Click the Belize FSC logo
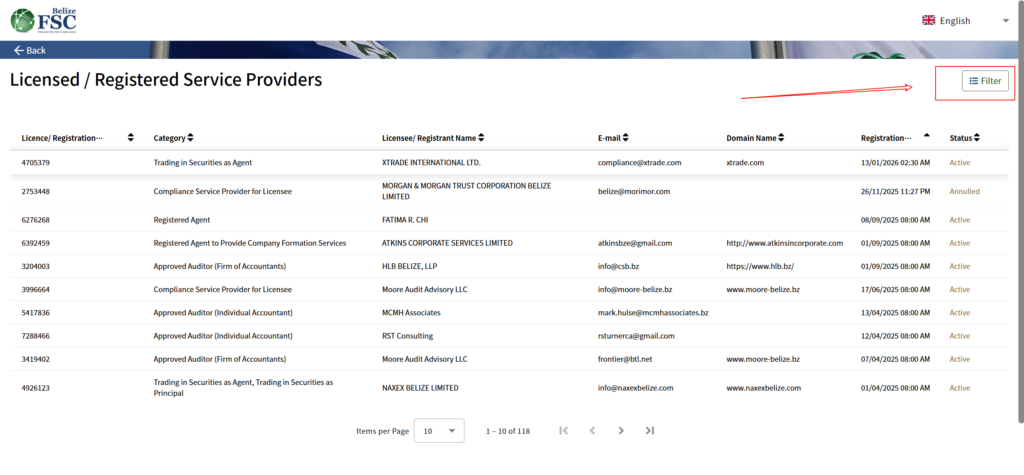 click(43, 20)
